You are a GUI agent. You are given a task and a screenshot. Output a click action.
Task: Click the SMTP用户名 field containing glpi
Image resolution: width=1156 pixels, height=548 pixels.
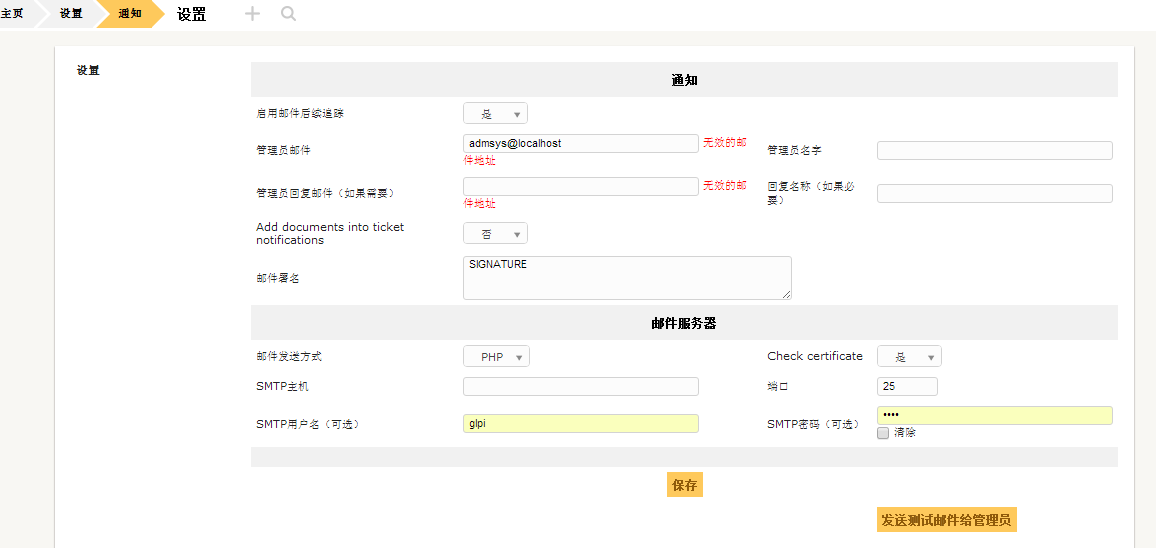click(x=580, y=424)
